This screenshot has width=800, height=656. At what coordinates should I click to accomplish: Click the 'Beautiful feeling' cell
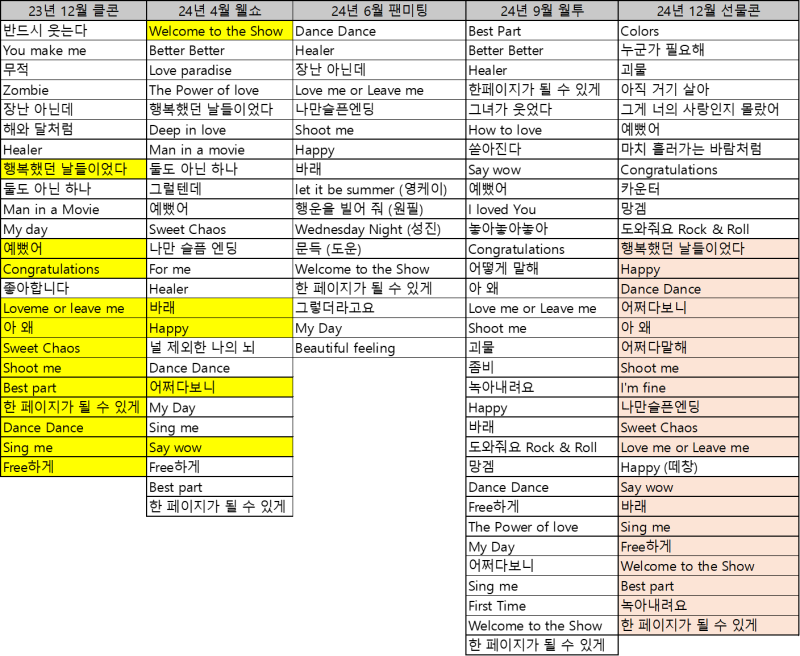click(379, 348)
